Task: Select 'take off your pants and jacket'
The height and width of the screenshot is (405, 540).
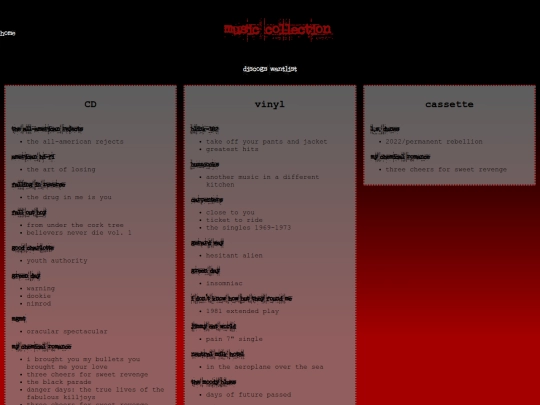Action: point(267,142)
